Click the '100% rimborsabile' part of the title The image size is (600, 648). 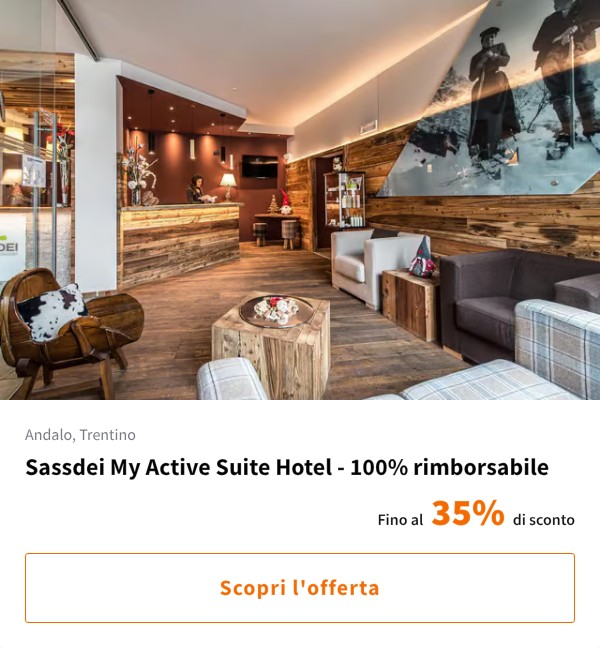click(x=449, y=467)
